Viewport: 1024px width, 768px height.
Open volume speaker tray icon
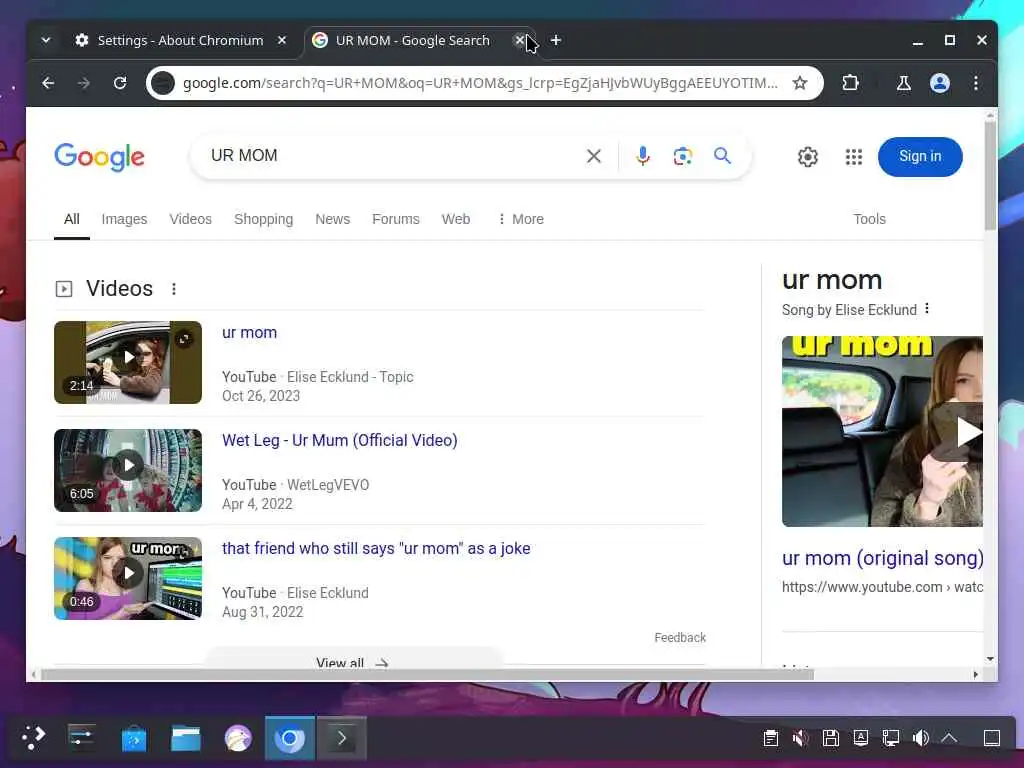pyautogui.click(x=921, y=738)
